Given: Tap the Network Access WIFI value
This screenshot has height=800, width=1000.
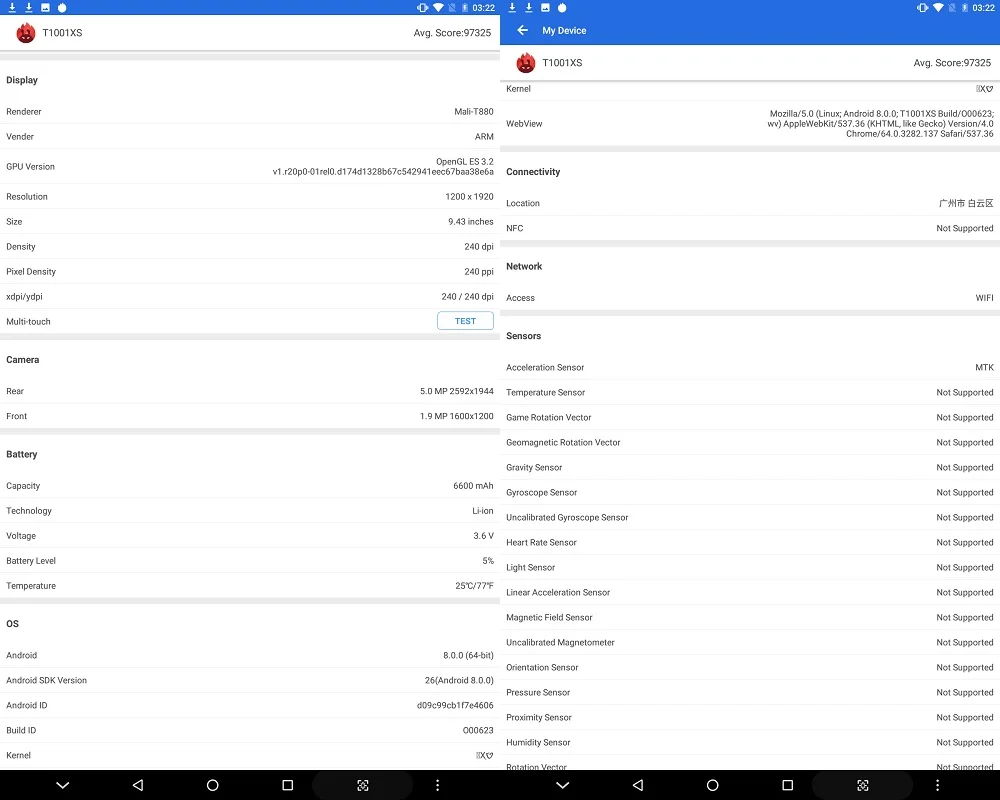Looking at the screenshot, I should point(984,298).
